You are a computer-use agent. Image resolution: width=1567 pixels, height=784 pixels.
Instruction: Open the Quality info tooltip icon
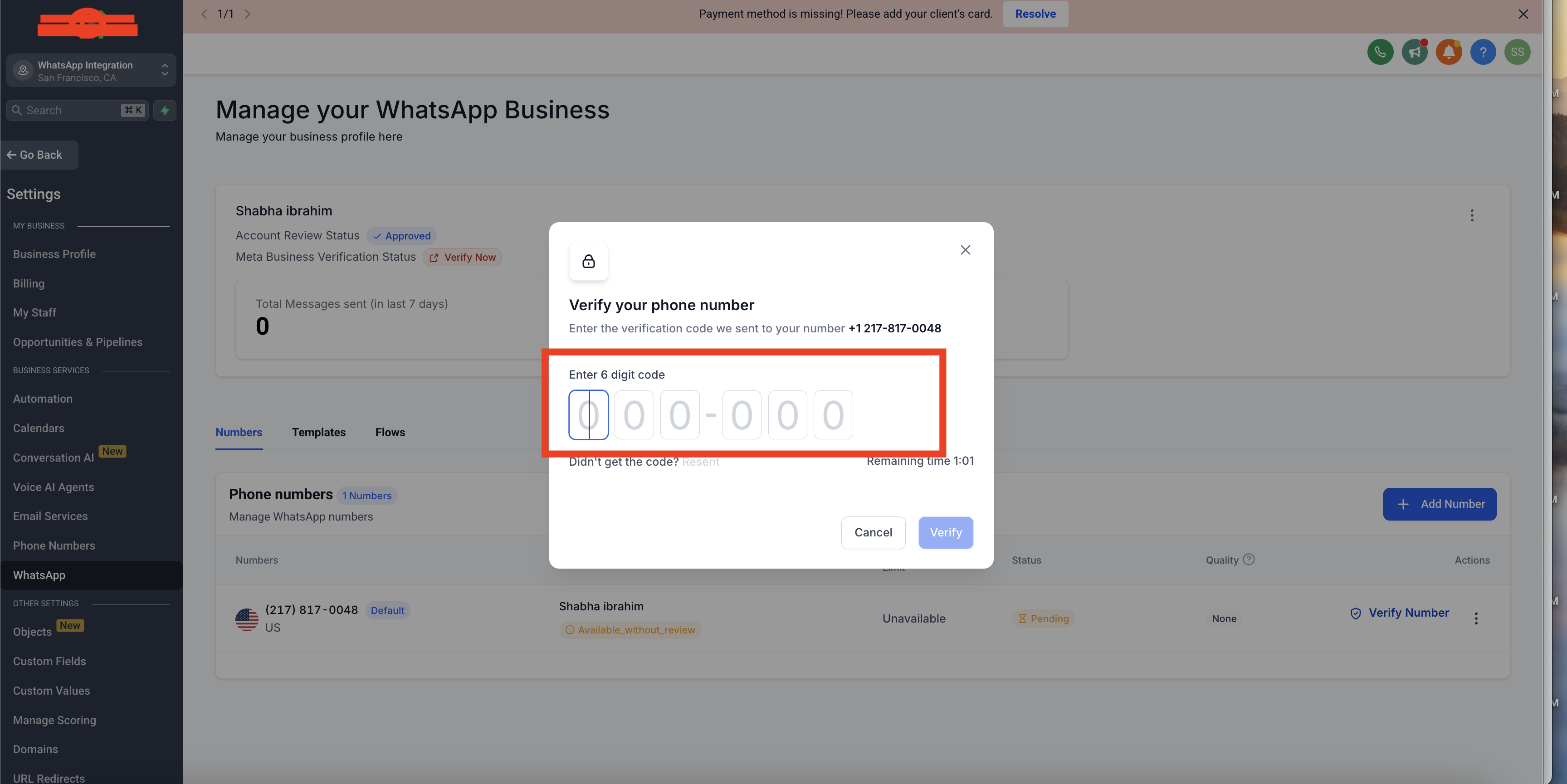(x=1248, y=560)
